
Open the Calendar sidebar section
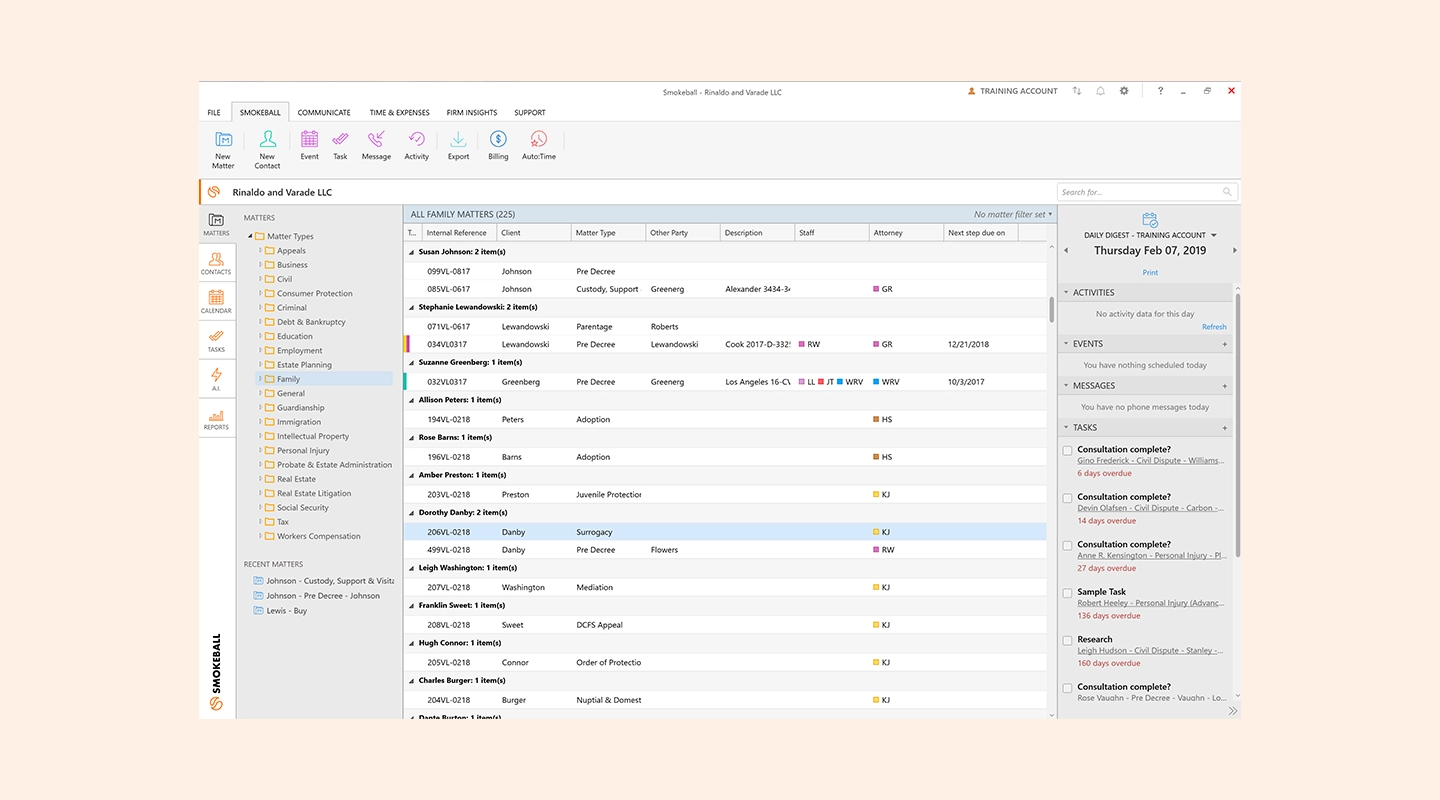click(217, 302)
